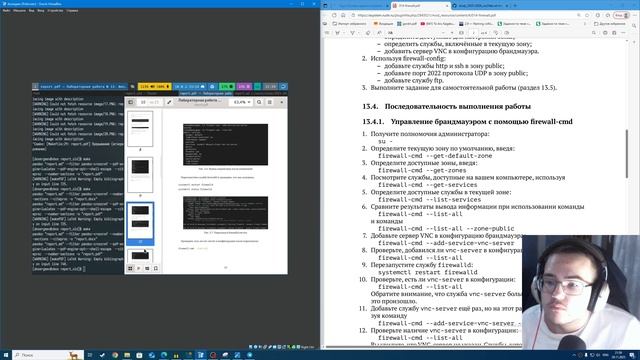Open the 63.4% zoom dropdown
Screen dimensions: 640x360
pyautogui.click(x=242, y=102)
